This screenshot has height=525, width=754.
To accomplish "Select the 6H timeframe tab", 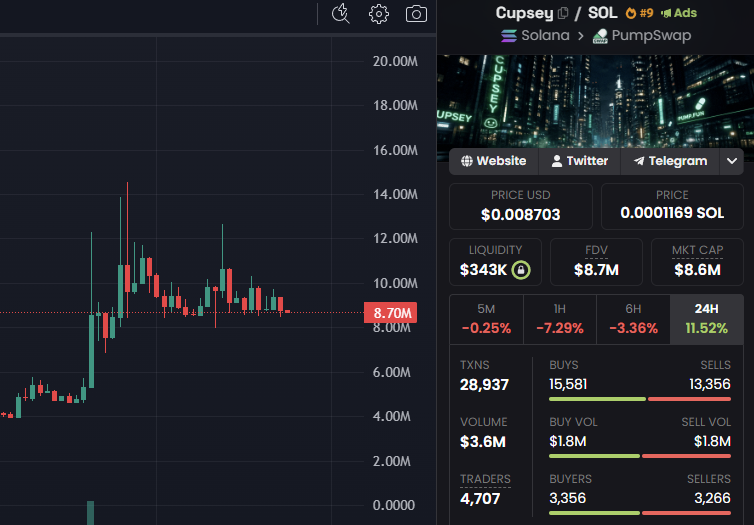I will (633, 319).
